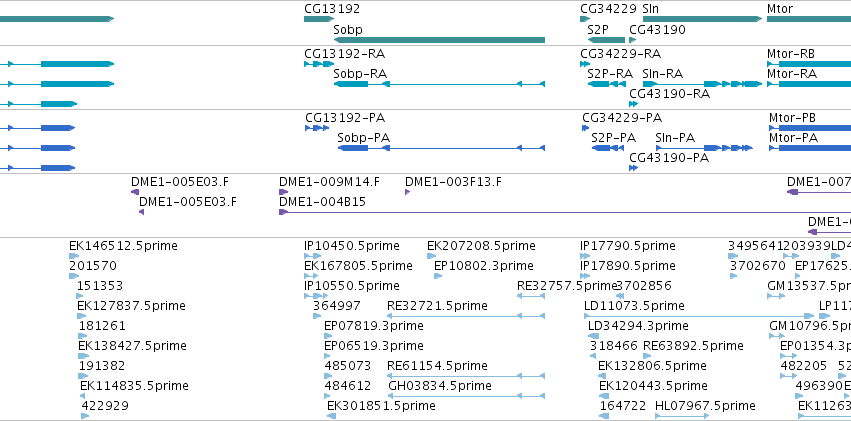851x421 pixels.
Task: Select the Sln gene glyph
Action: click(702, 19)
